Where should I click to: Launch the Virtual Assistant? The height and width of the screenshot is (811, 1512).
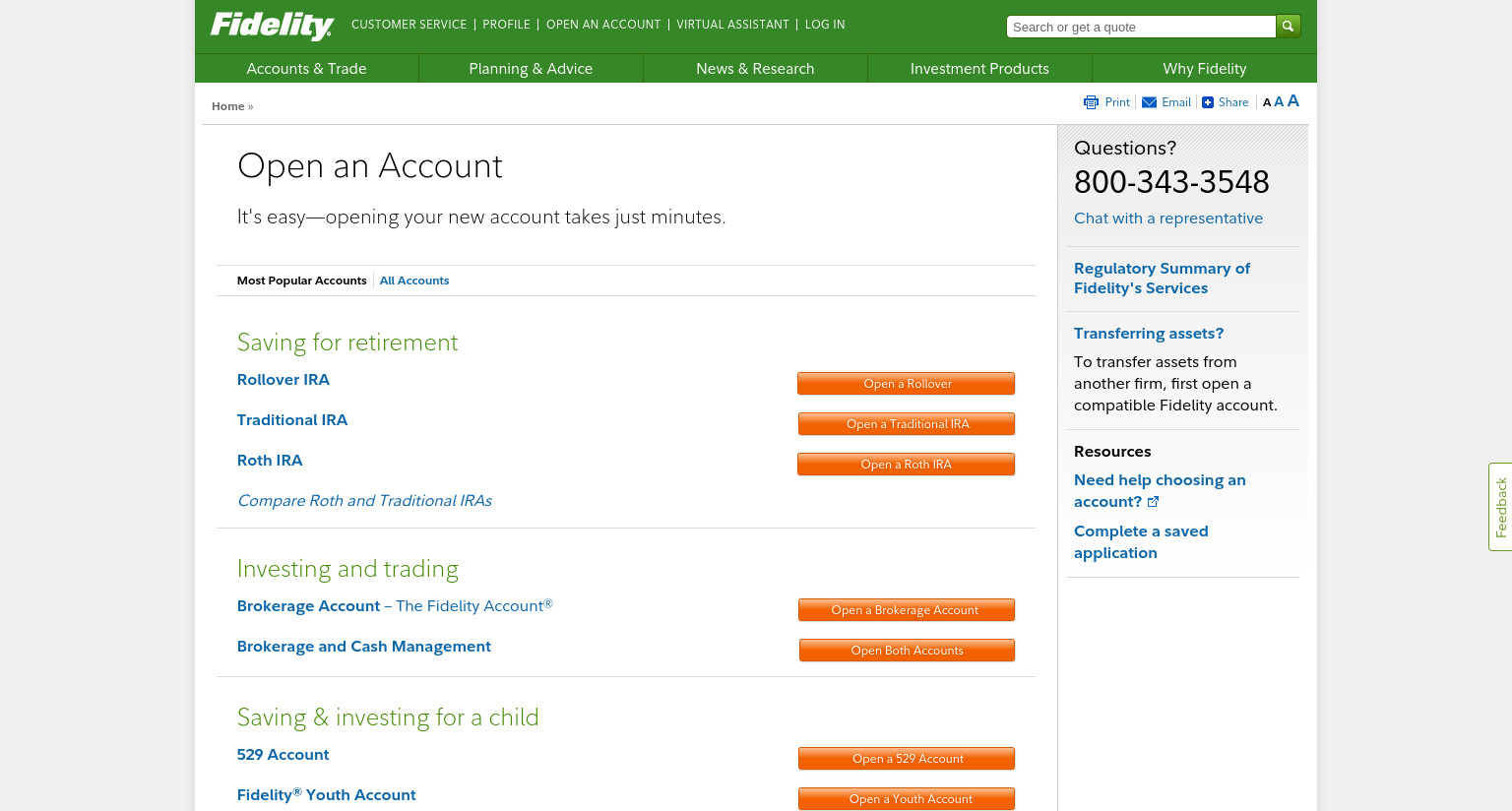pos(732,25)
